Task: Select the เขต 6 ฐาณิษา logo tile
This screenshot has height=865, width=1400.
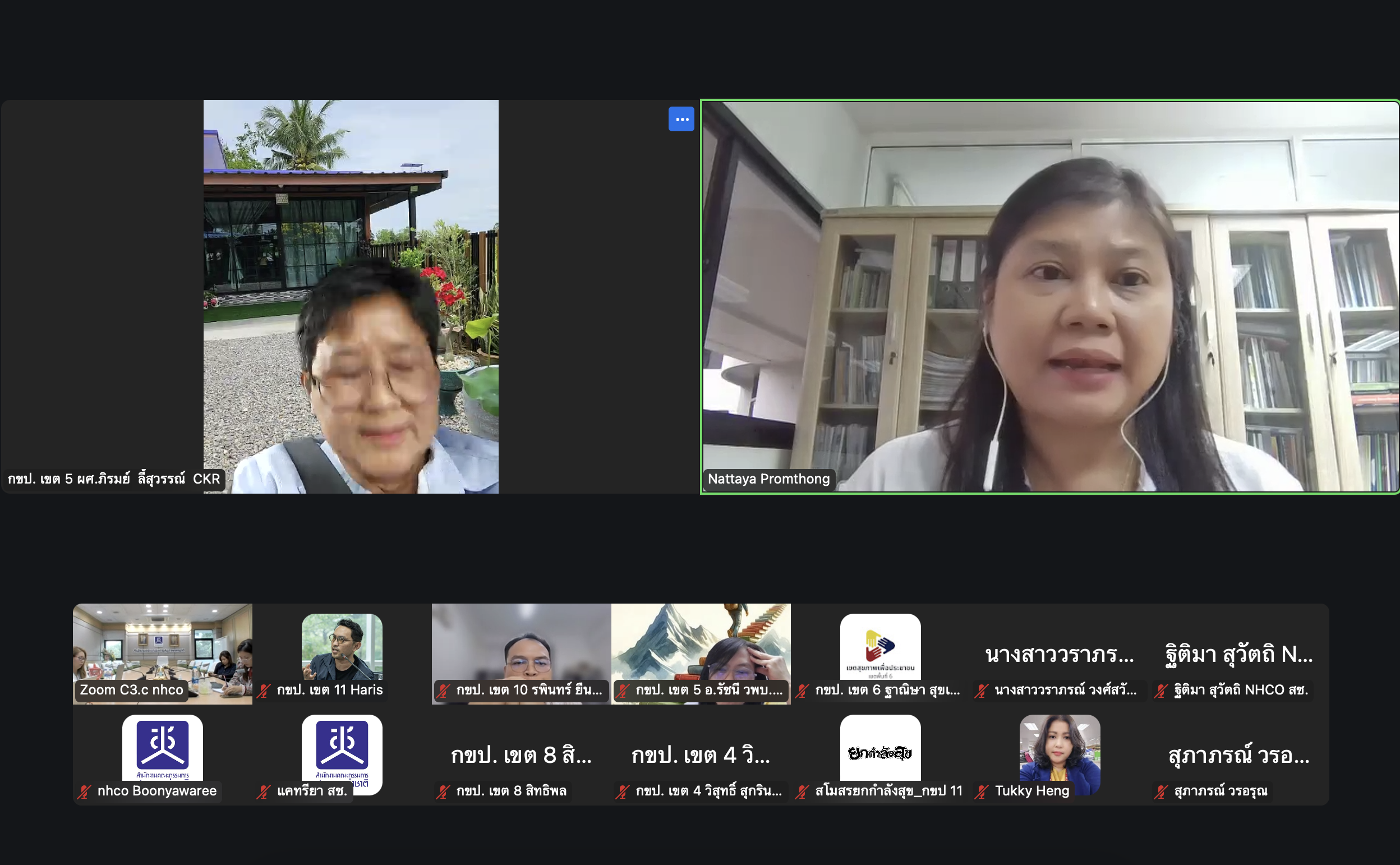Action: point(879,646)
